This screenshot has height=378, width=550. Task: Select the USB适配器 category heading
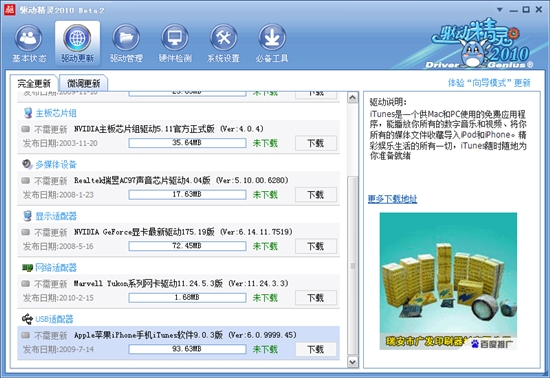pos(54,319)
